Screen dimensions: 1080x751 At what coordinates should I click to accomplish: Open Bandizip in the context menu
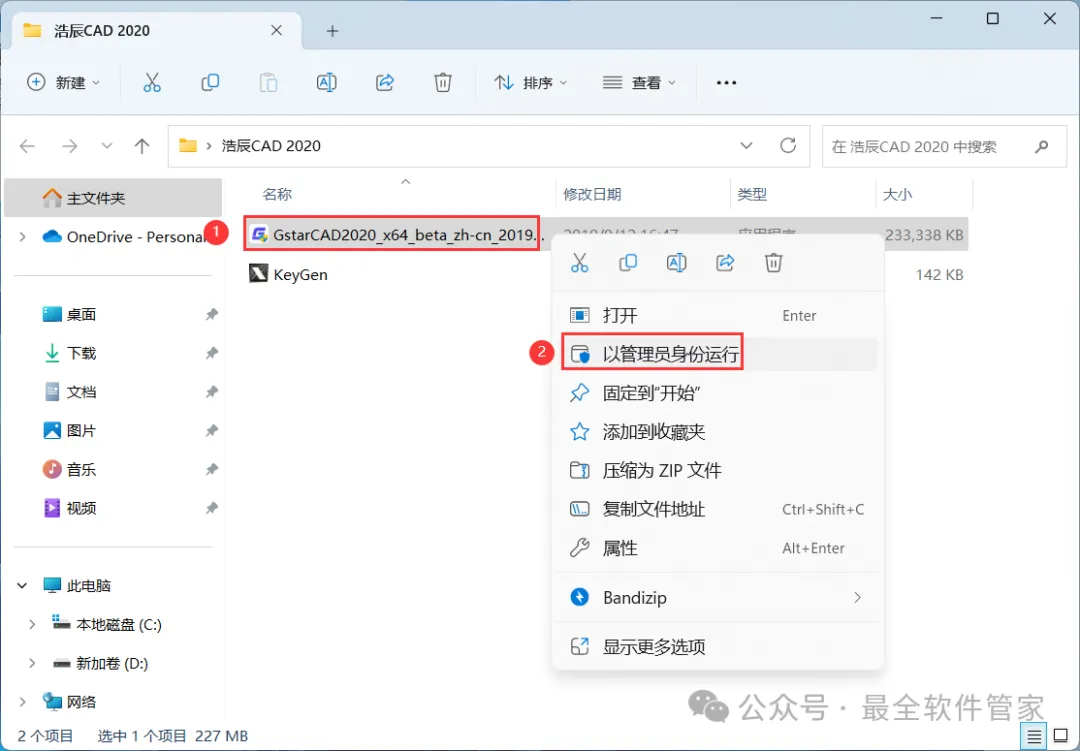(717, 597)
